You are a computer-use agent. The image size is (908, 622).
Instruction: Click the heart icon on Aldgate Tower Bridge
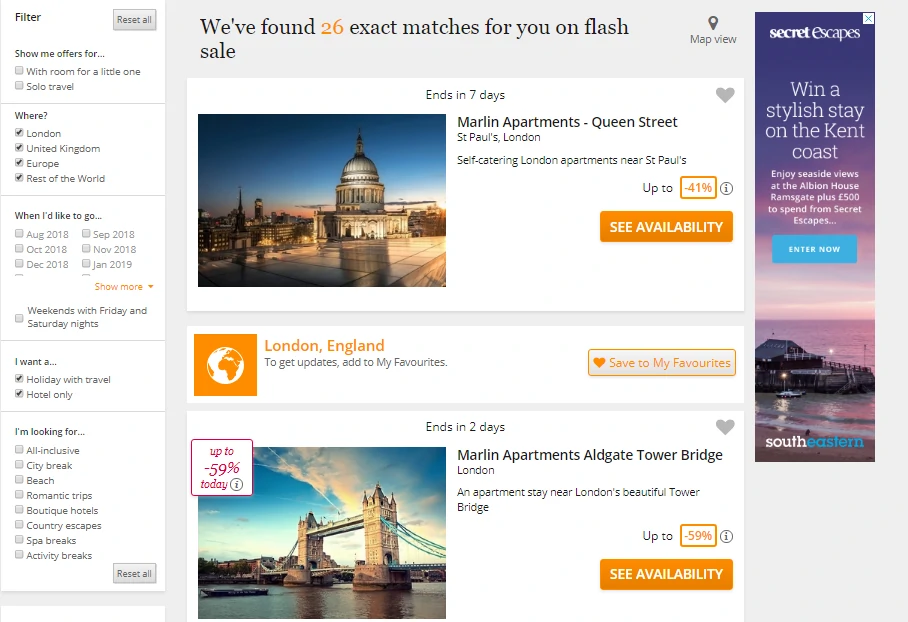[725, 427]
